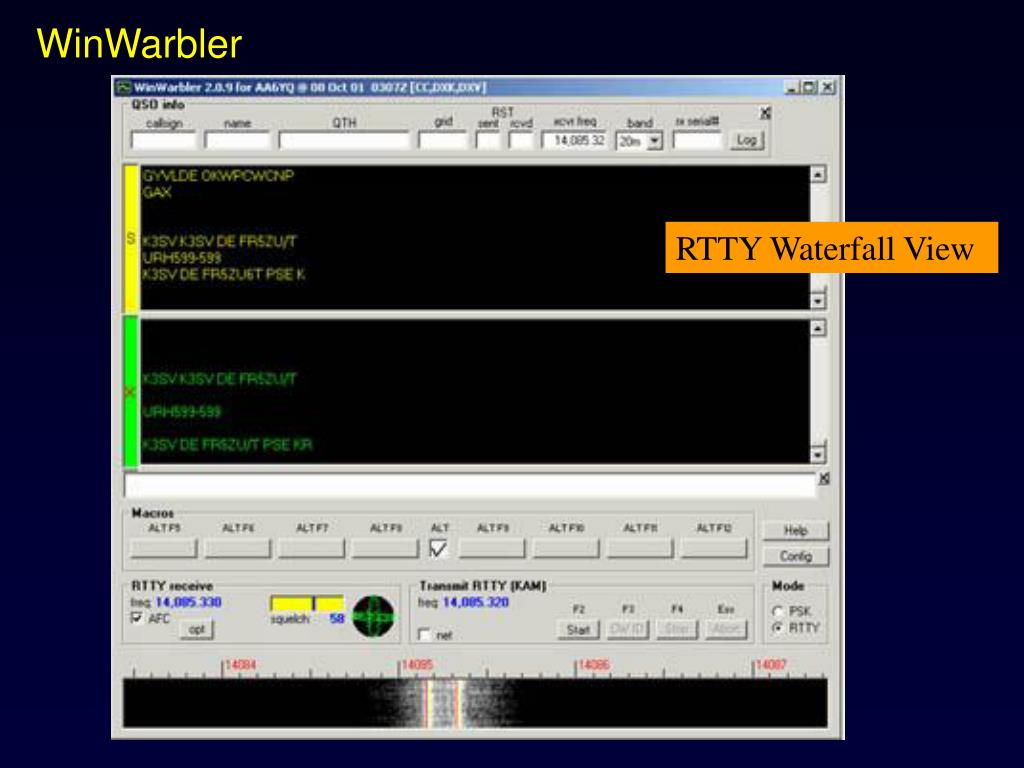1024x768 pixels.
Task: Open the band dropdown showing 20m
Action: click(x=655, y=141)
